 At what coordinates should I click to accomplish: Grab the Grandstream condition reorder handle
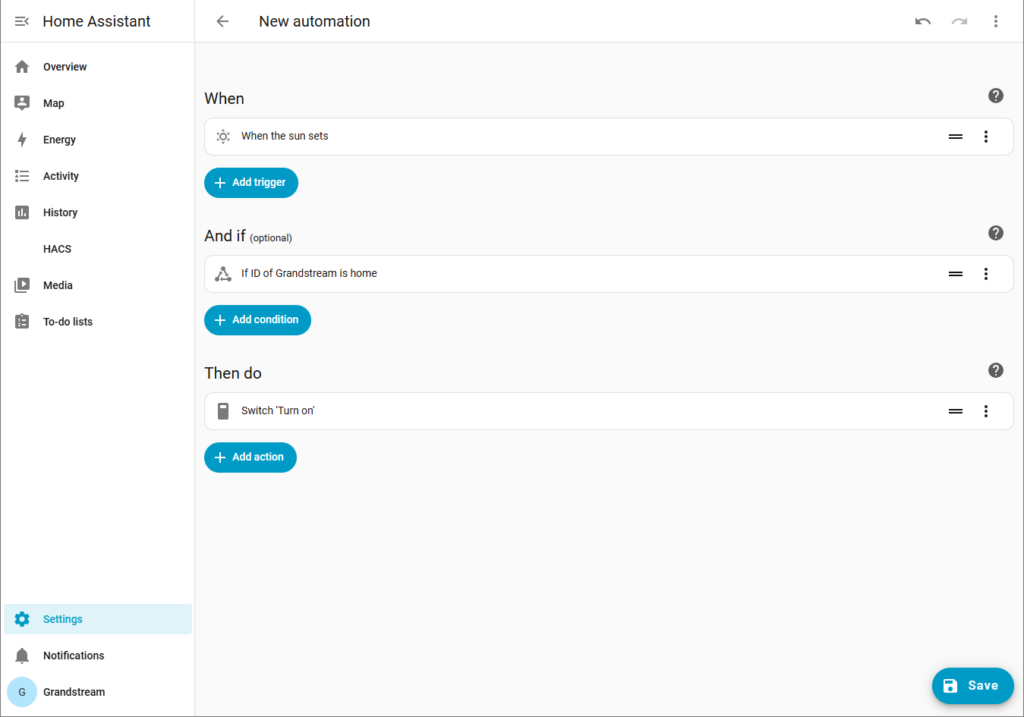click(955, 274)
